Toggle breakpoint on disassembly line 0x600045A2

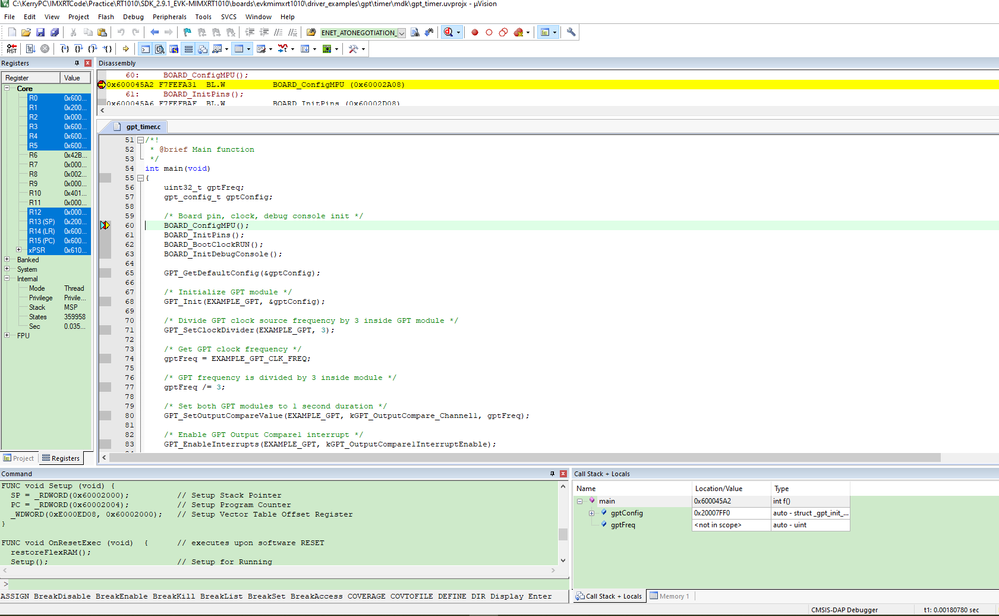point(102,85)
